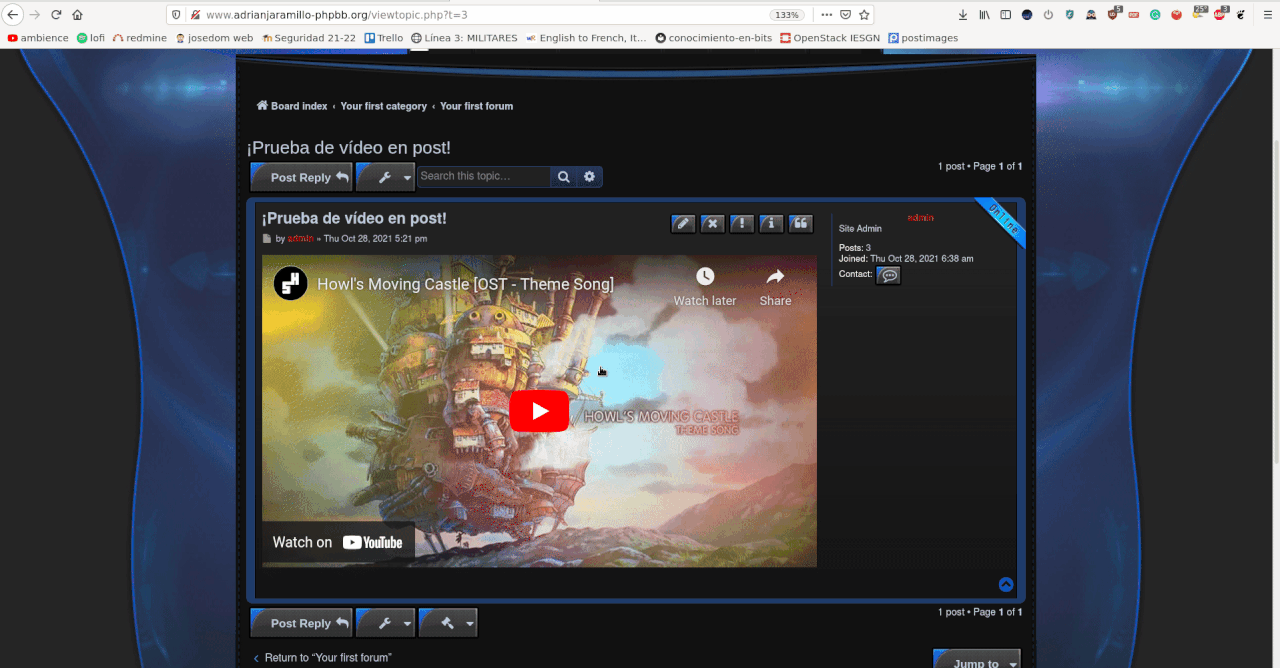Viewport: 1280px width, 668px height.
Task: Toggle the sidebar icon in the browser toolbar
Action: [x=1005, y=15]
